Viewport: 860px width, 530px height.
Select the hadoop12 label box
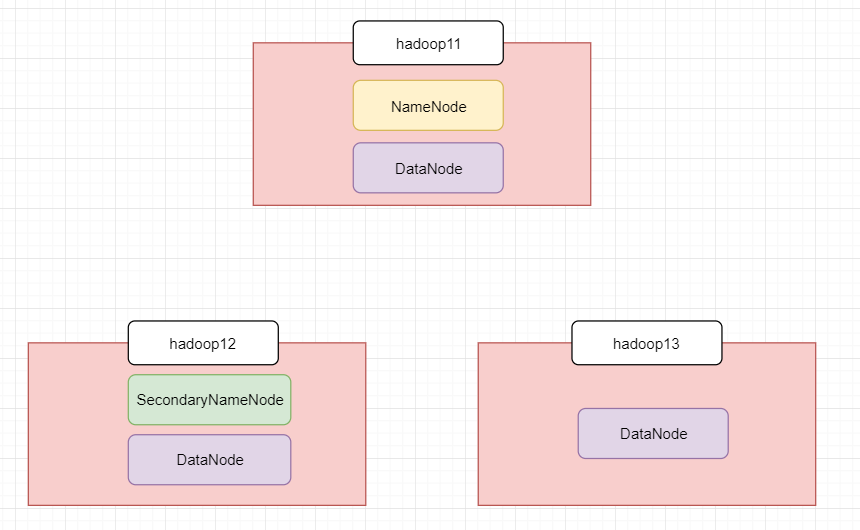pyautogui.click(x=203, y=343)
